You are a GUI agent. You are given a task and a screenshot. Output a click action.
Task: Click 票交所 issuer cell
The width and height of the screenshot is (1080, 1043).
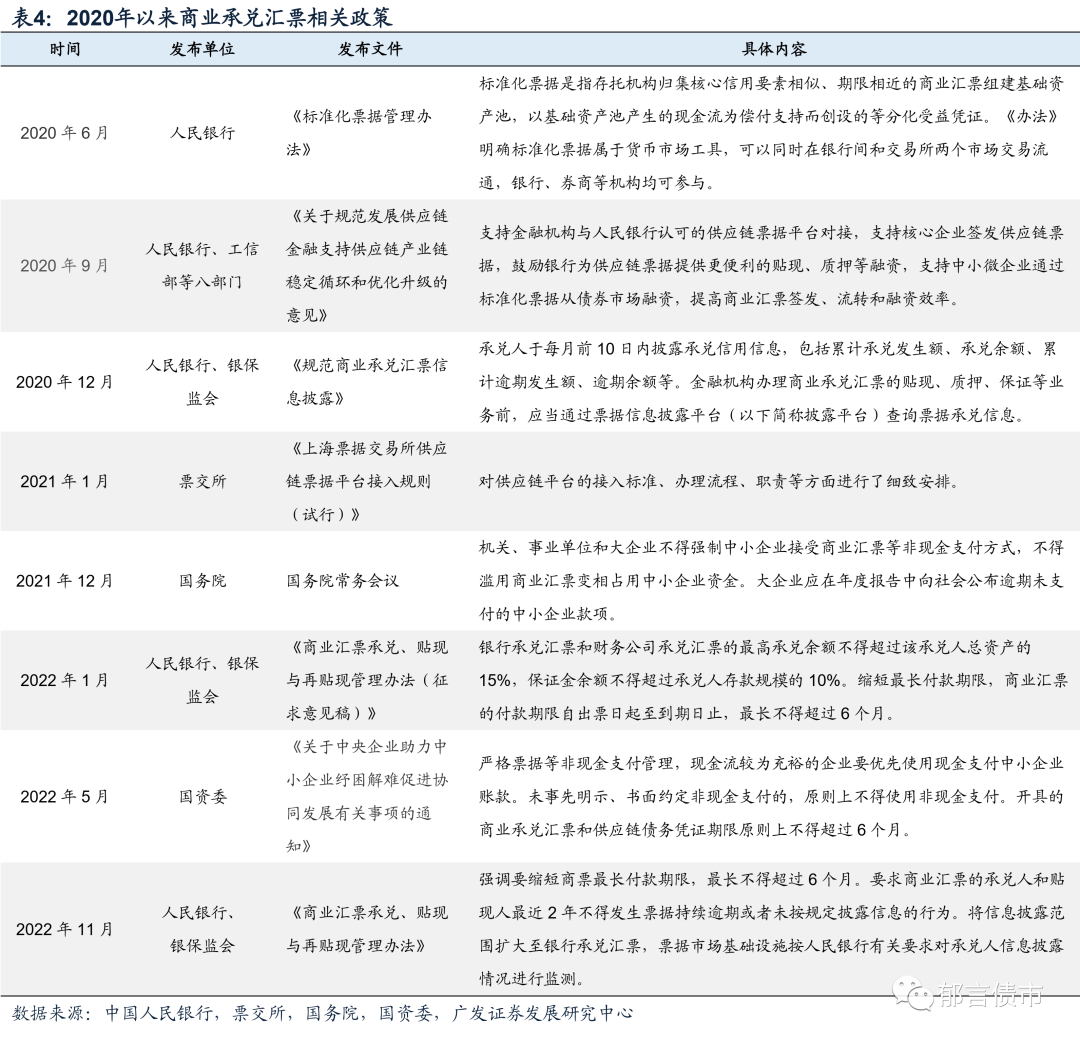(202, 482)
